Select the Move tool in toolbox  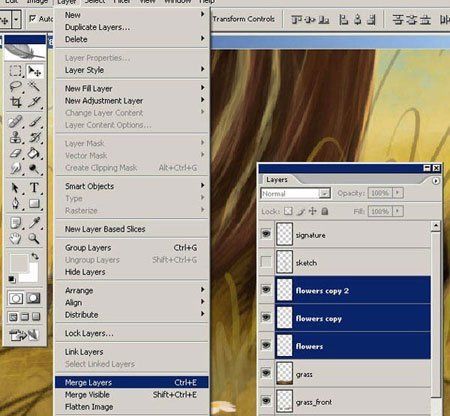tap(34, 71)
